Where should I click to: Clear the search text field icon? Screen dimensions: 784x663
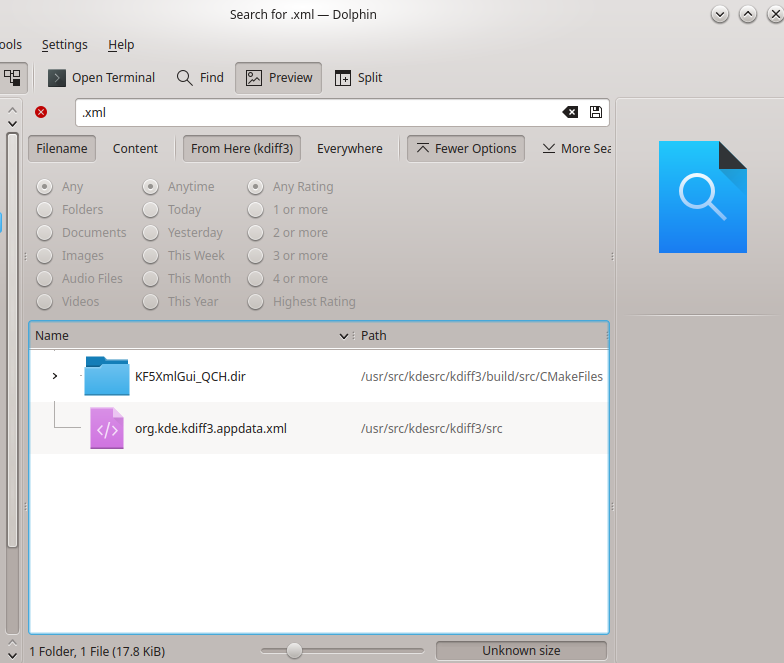click(x=570, y=112)
